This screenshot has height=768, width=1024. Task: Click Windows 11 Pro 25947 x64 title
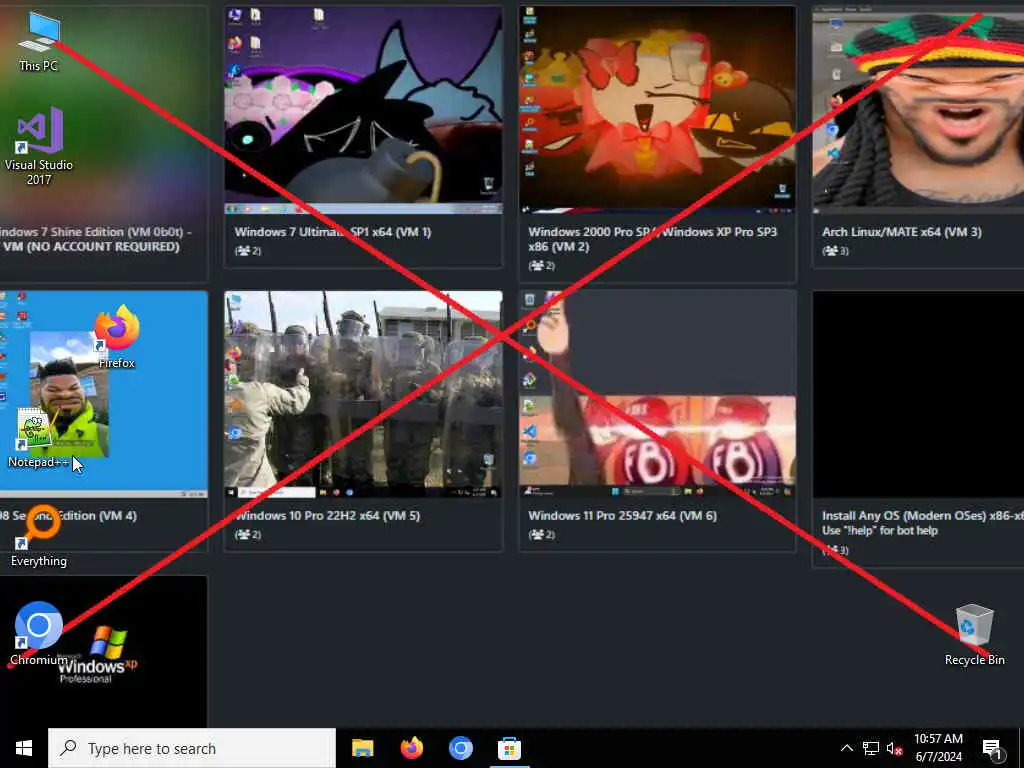[x=622, y=516]
